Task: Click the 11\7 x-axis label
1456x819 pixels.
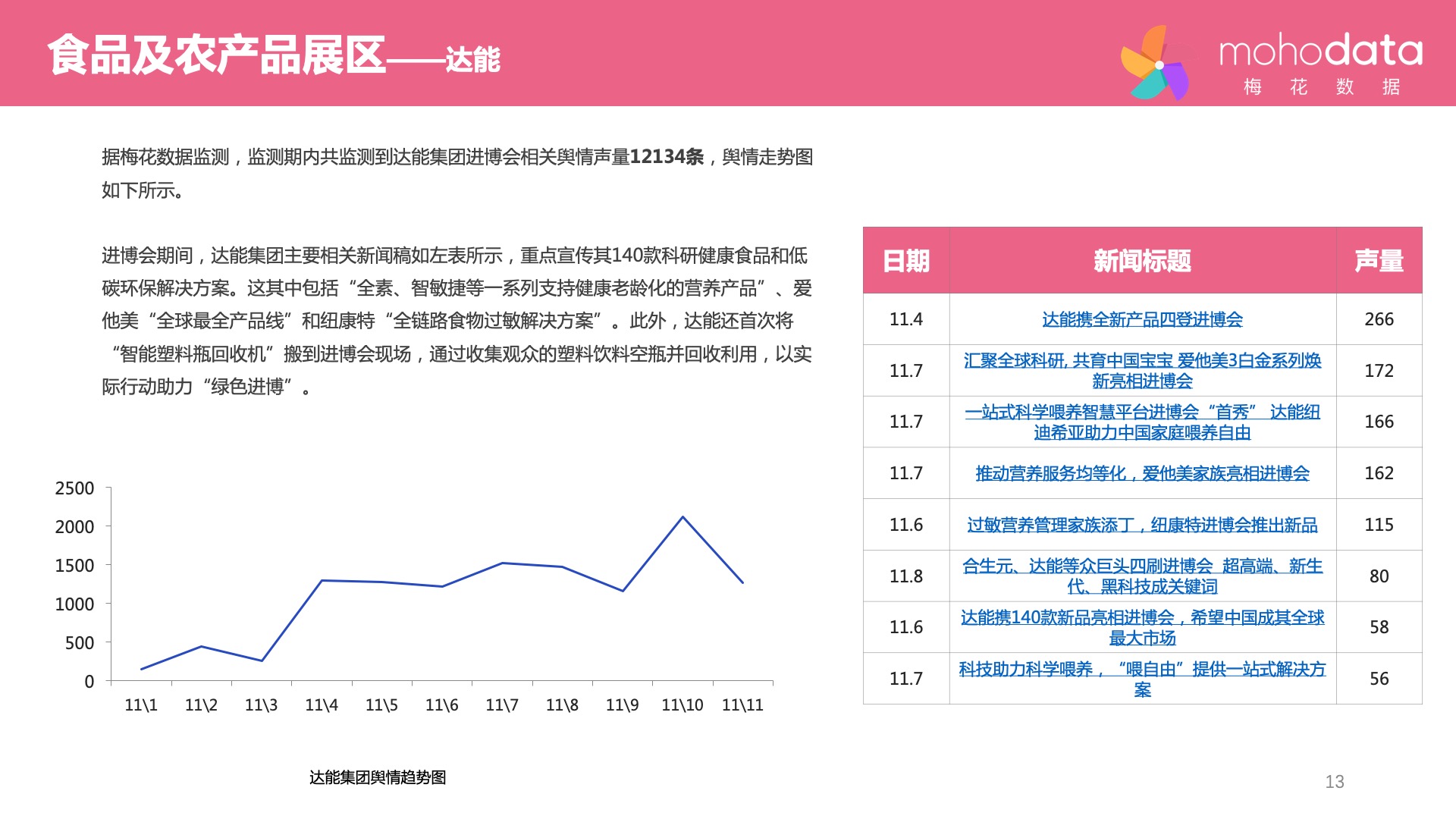Action: [502, 705]
